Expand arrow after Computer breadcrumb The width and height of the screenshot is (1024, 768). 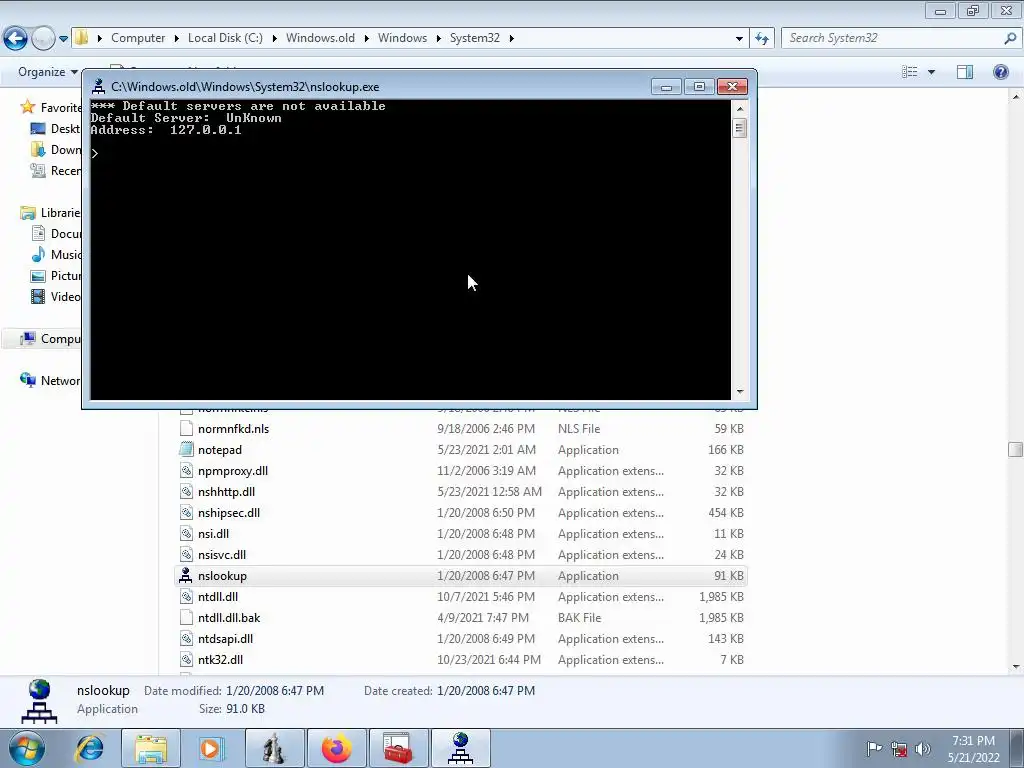(x=176, y=38)
